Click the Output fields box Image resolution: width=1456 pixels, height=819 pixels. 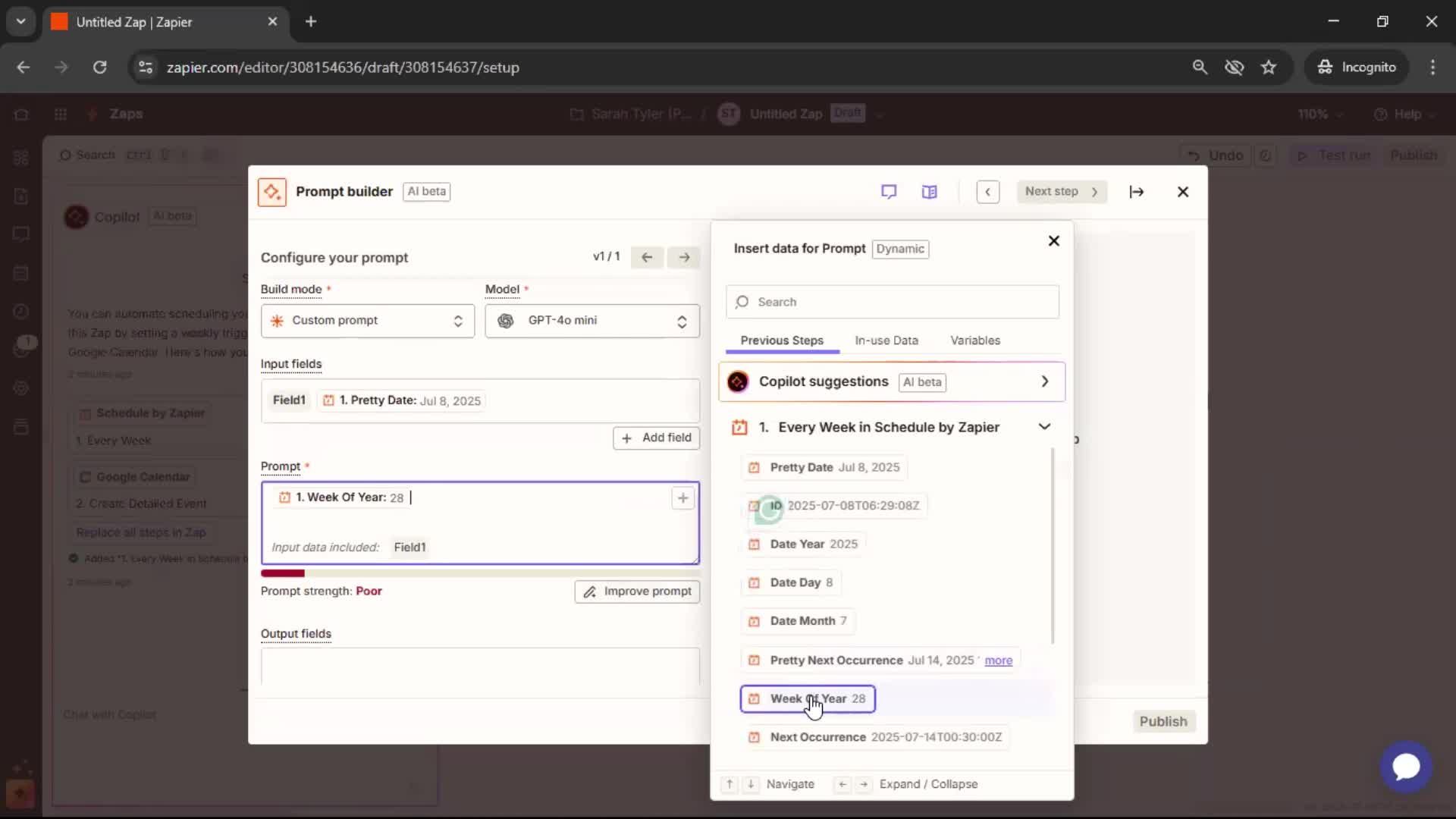pos(480,666)
